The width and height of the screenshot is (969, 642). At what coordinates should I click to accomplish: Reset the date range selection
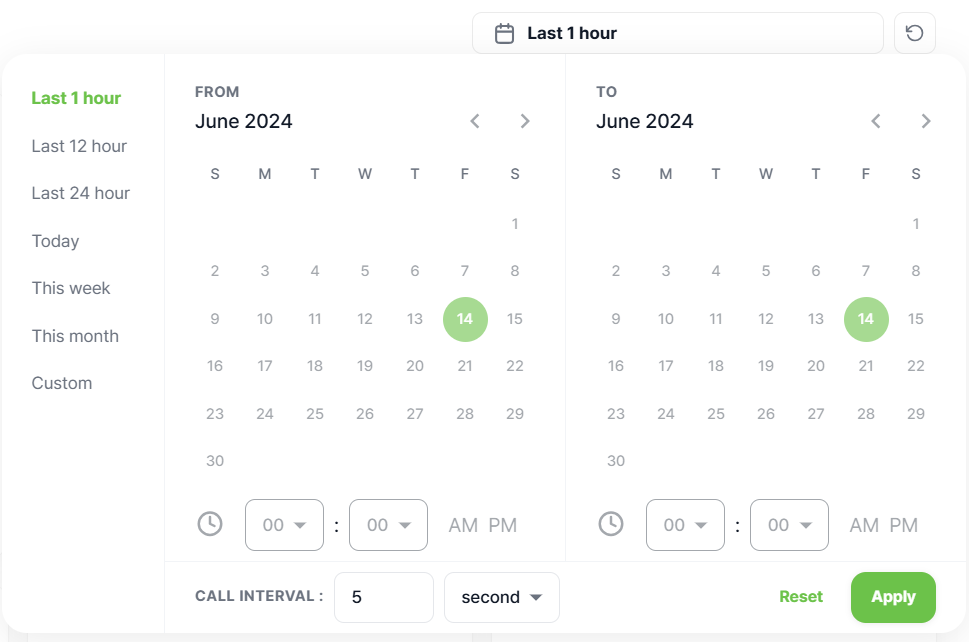click(x=801, y=597)
